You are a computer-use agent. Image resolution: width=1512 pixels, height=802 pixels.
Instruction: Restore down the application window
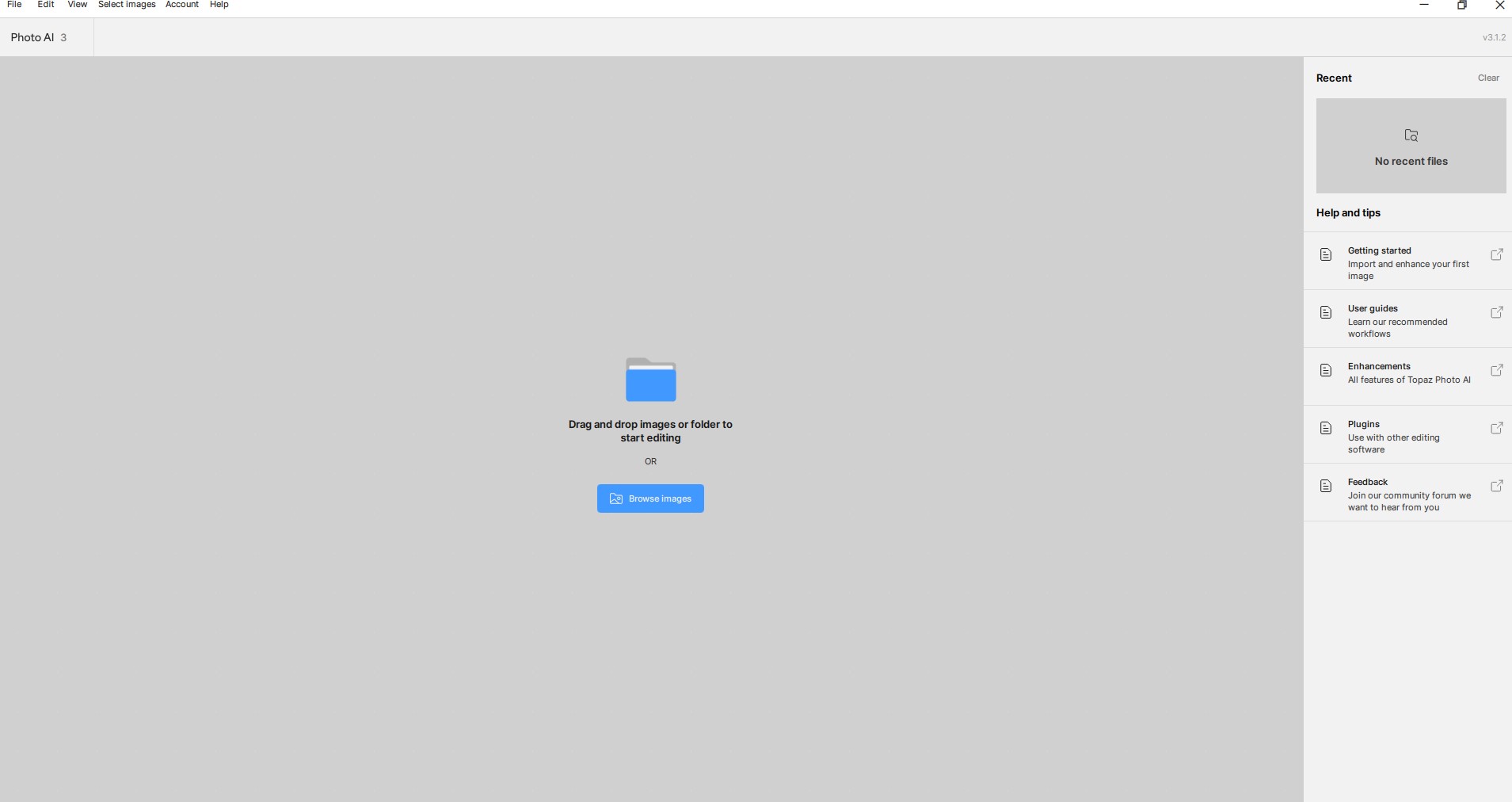[x=1462, y=6]
